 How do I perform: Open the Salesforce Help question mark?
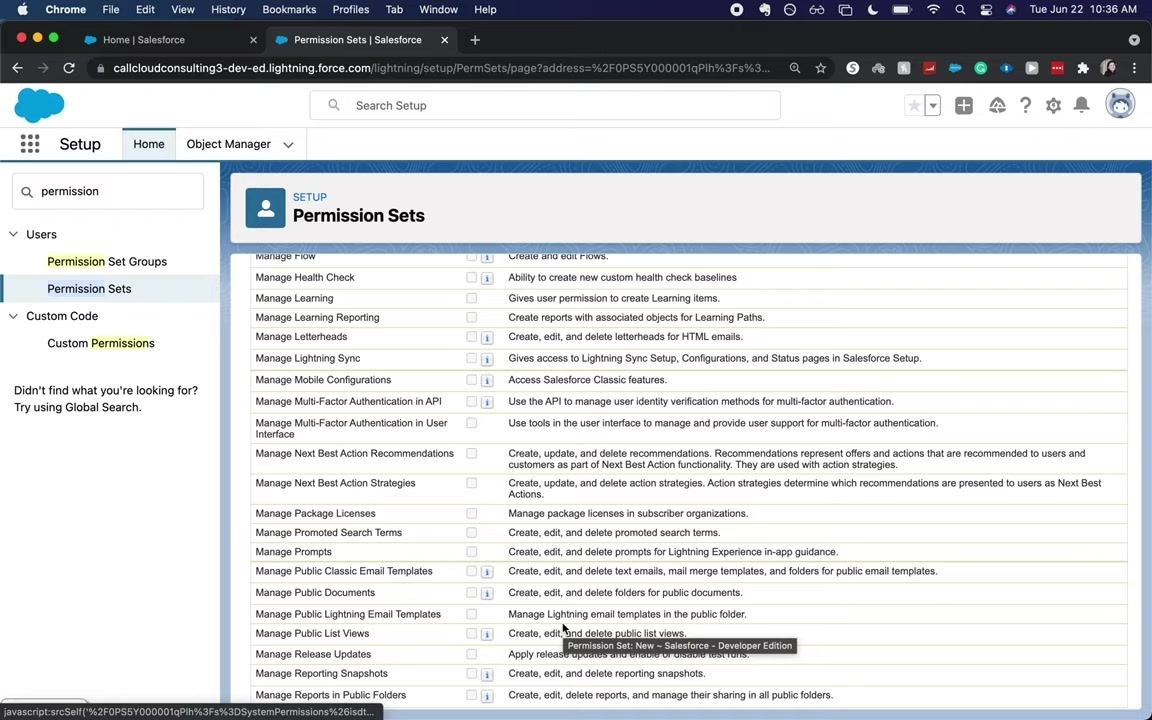pos(1025,106)
